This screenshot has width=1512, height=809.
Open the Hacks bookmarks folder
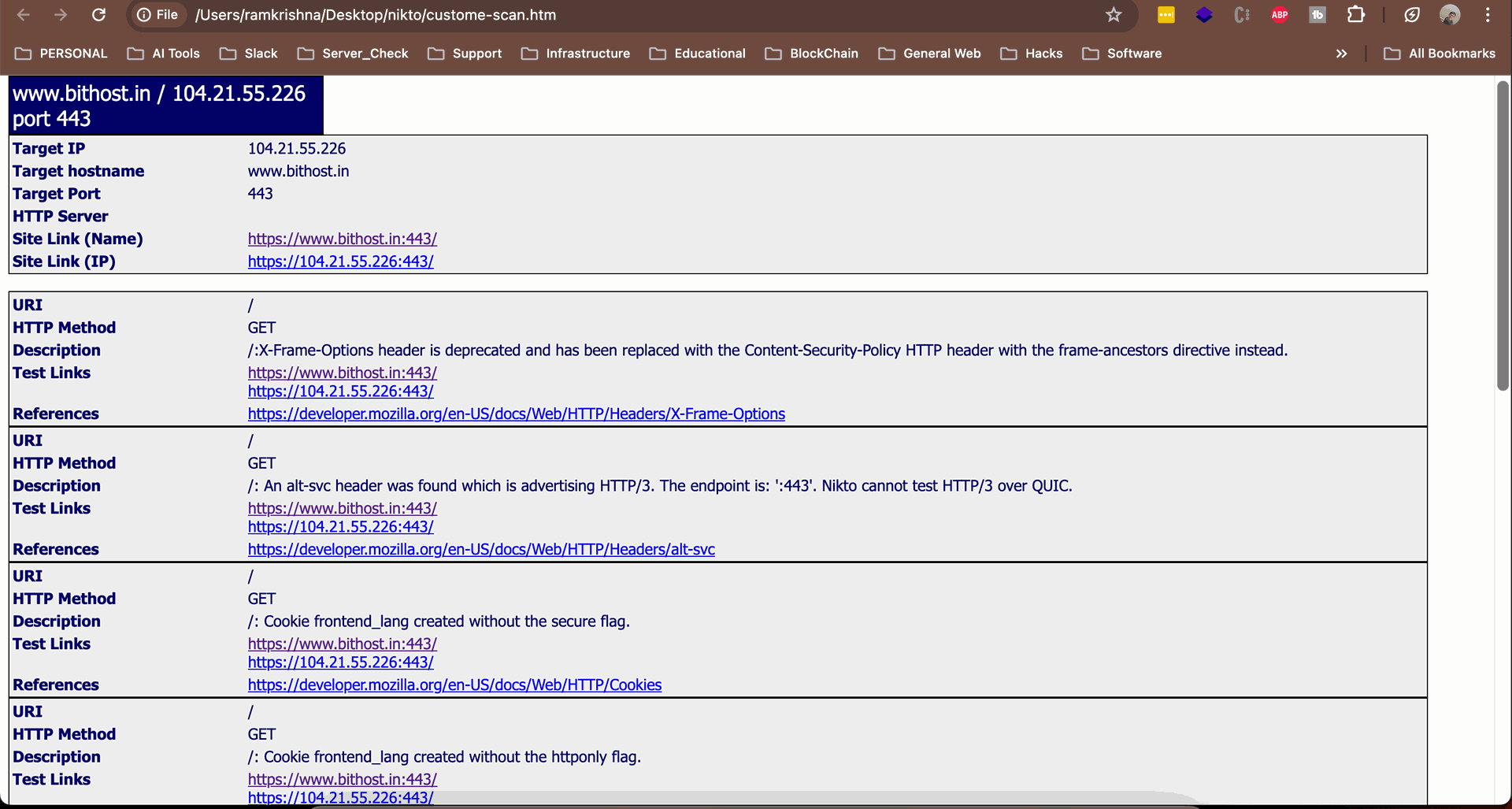tap(1032, 54)
